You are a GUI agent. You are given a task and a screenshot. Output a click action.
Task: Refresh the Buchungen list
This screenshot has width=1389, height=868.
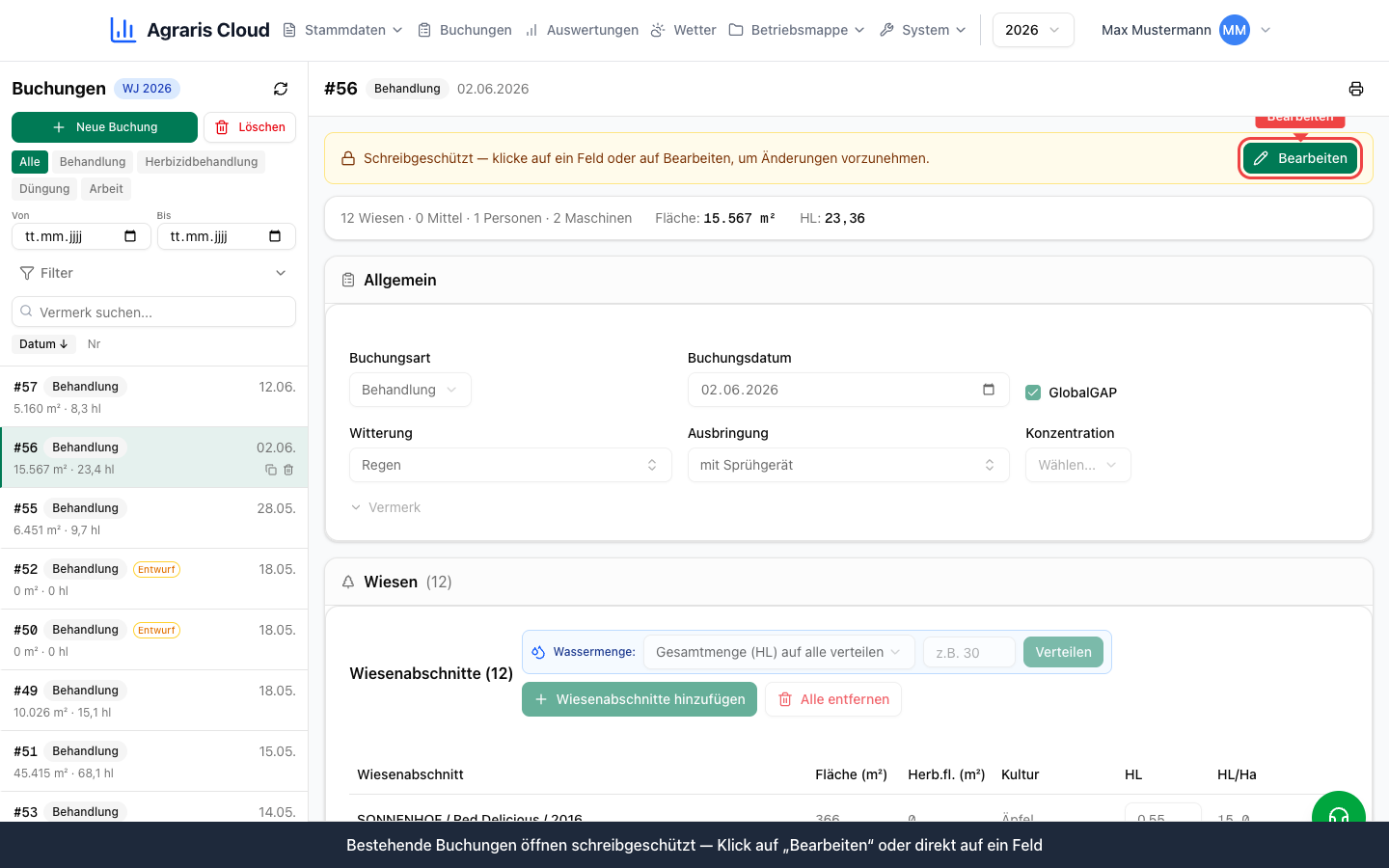point(281,89)
